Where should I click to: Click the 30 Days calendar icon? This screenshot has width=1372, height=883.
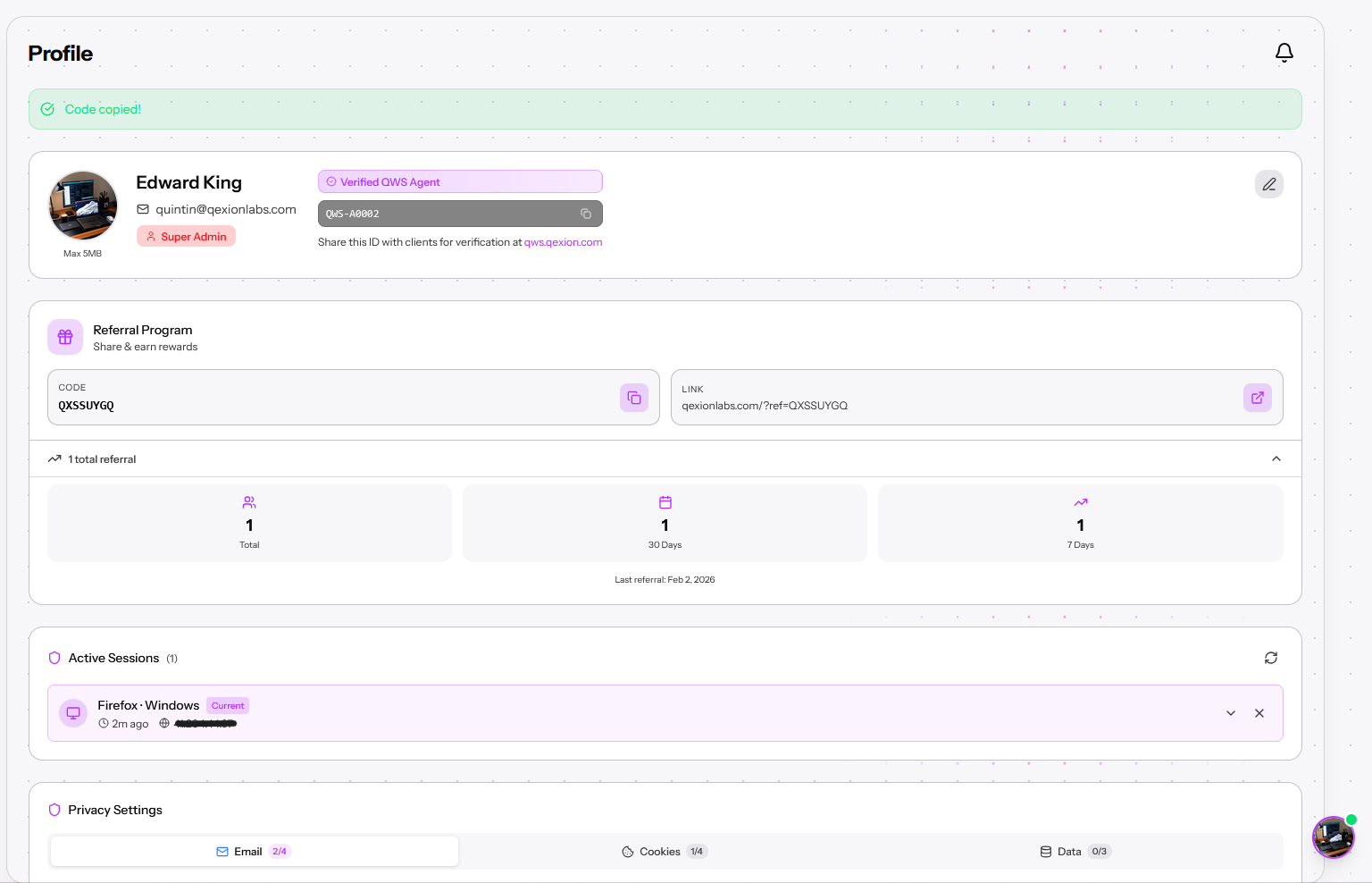pos(665,502)
